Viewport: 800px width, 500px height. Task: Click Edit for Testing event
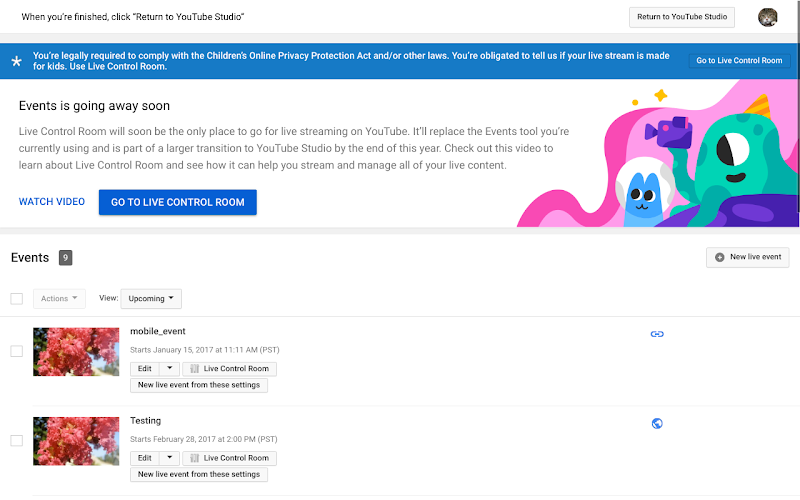[145, 458]
